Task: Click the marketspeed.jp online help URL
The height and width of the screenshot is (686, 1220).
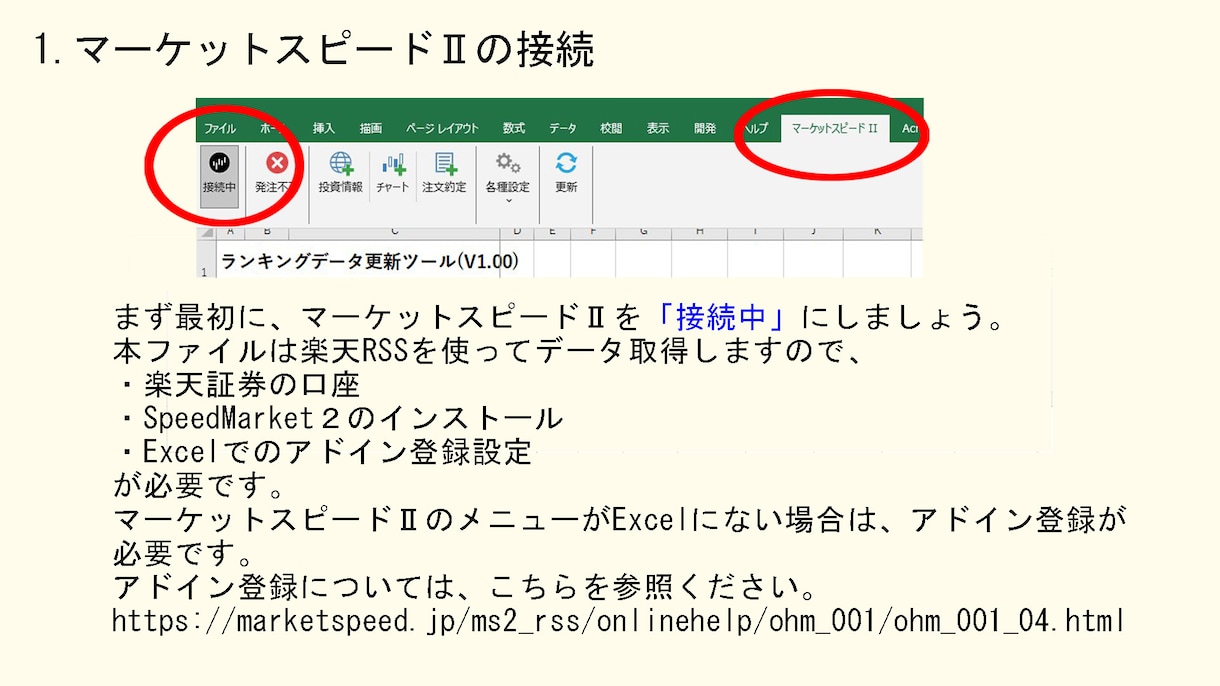Action: coord(618,620)
